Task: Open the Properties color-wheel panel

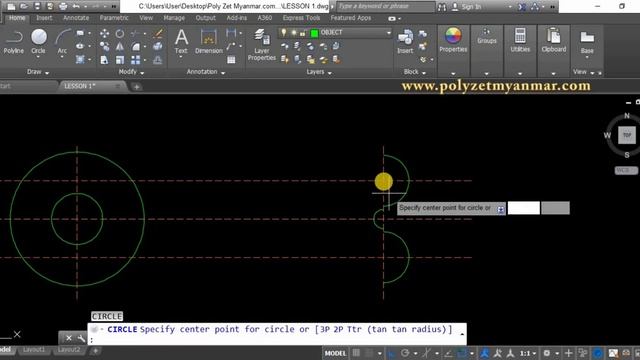Action: [453, 40]
